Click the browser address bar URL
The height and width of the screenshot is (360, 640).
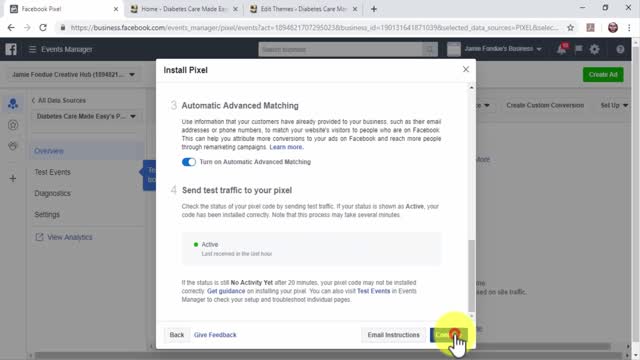[x=314, y=28]
